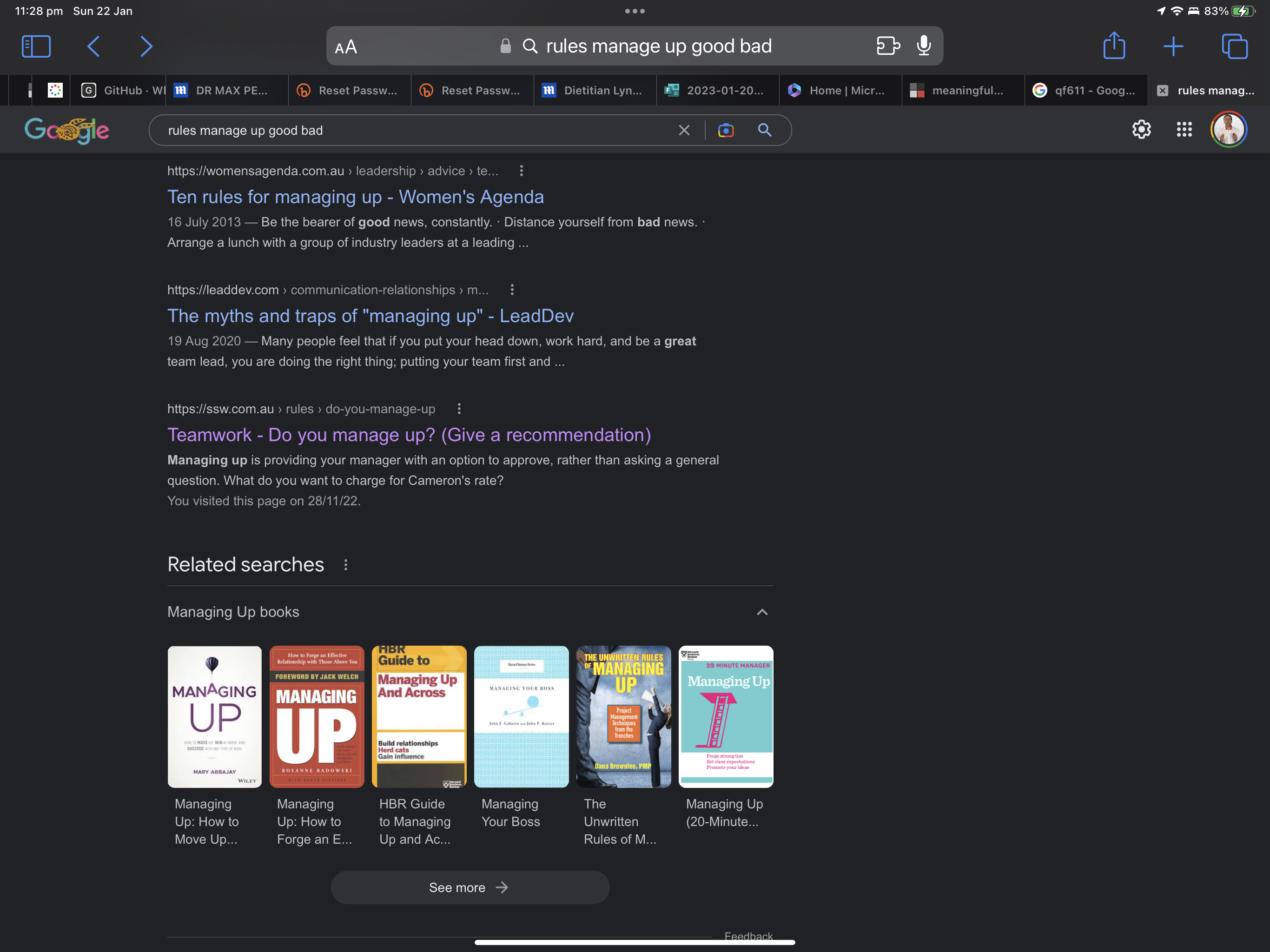Image resolution: width=1270 pixels, height=952 pixels.
Task: Open Google quick settings gear
Action: point(1141,130)
